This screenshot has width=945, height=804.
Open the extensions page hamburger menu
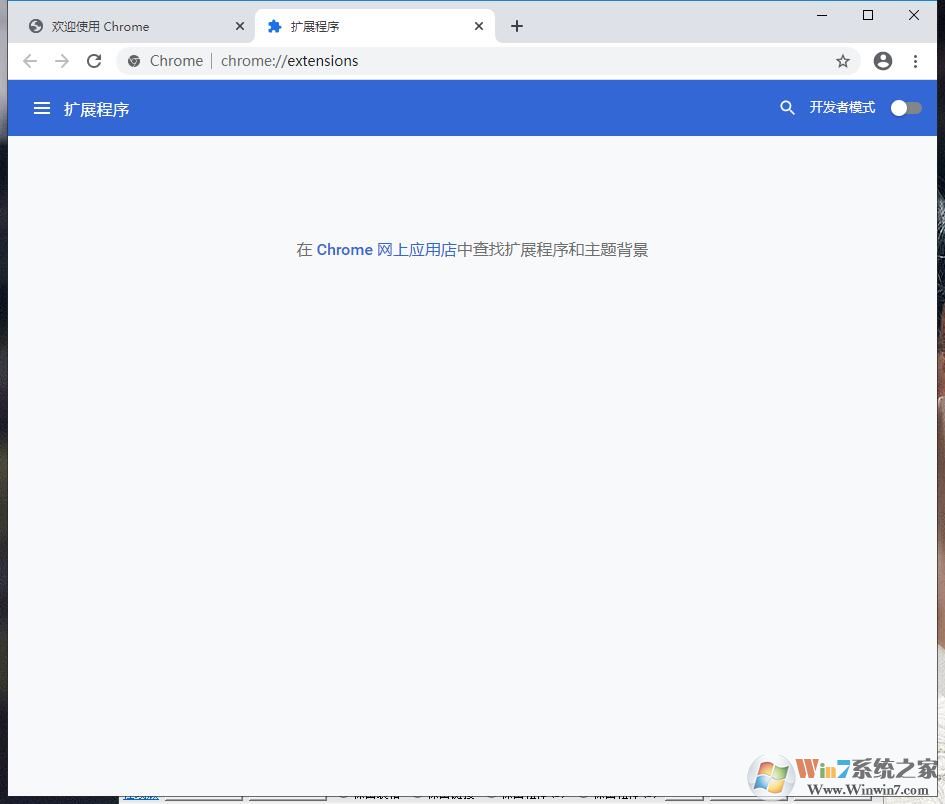pos(41,108)
